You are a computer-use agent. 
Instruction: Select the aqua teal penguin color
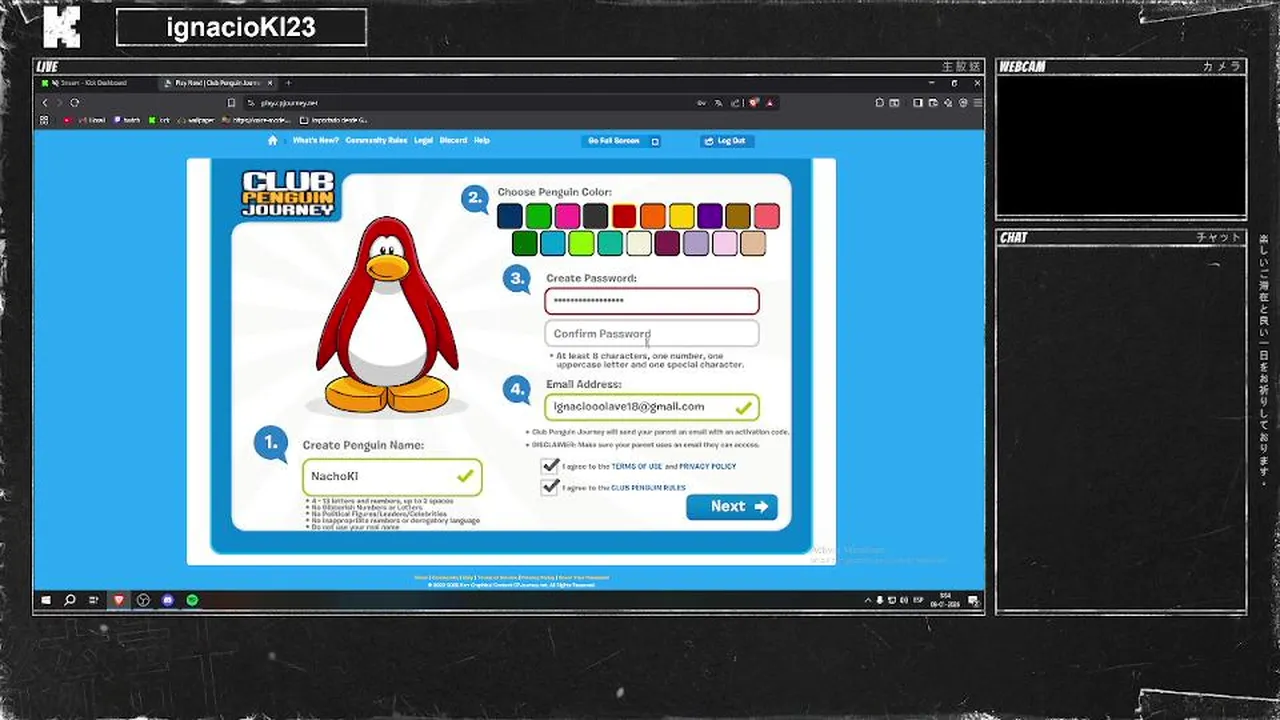click(x=610, y=243)
